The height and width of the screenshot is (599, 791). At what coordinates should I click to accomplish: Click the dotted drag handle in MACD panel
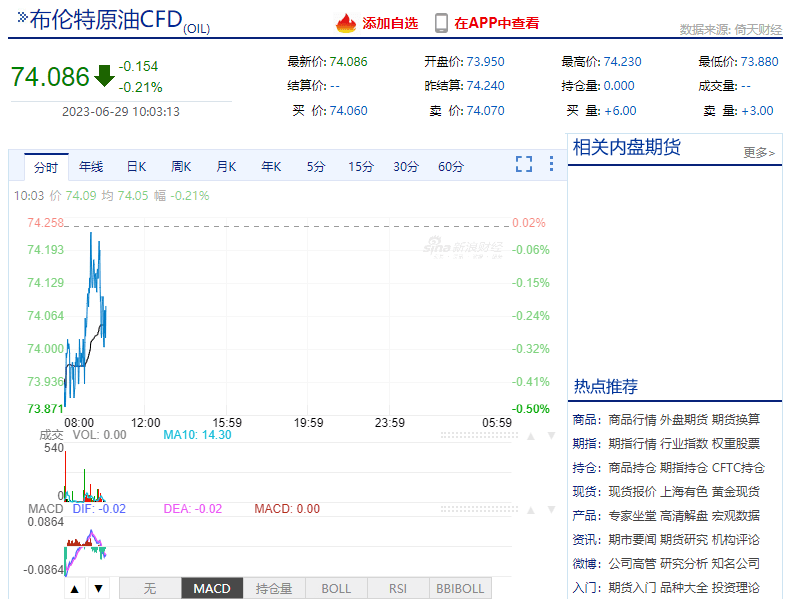click(479, 509)
